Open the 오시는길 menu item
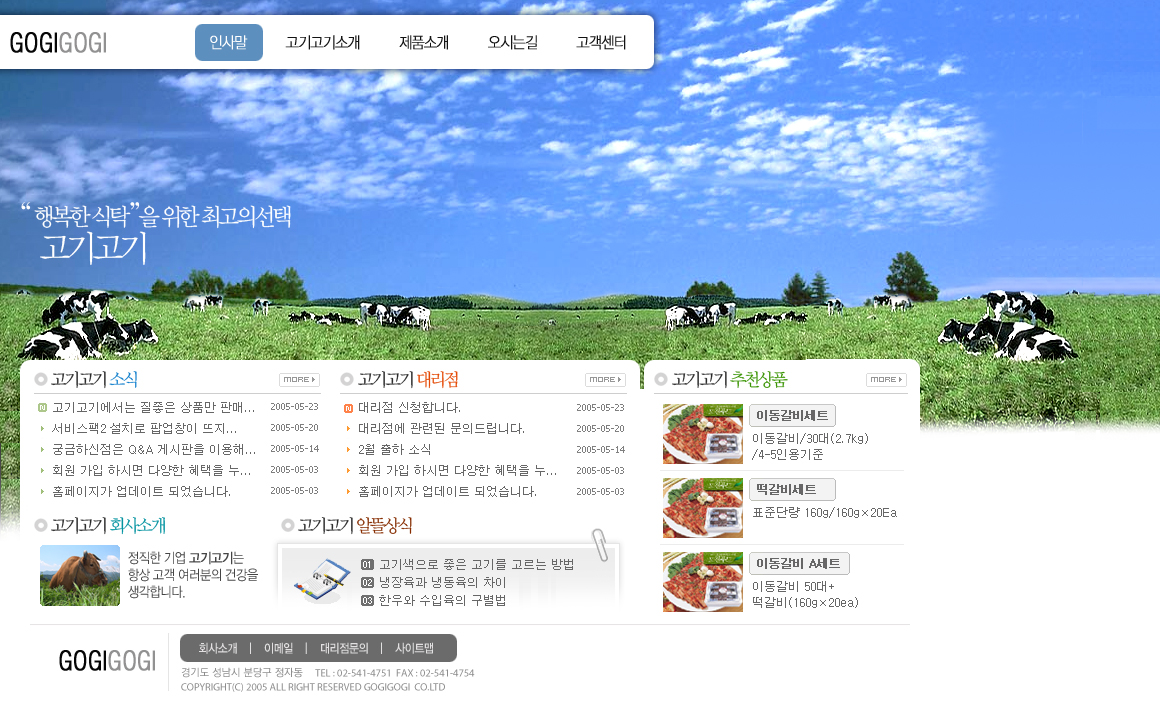Image resolution: width=1160 pixels, height=708 pixels. (513, 42)
